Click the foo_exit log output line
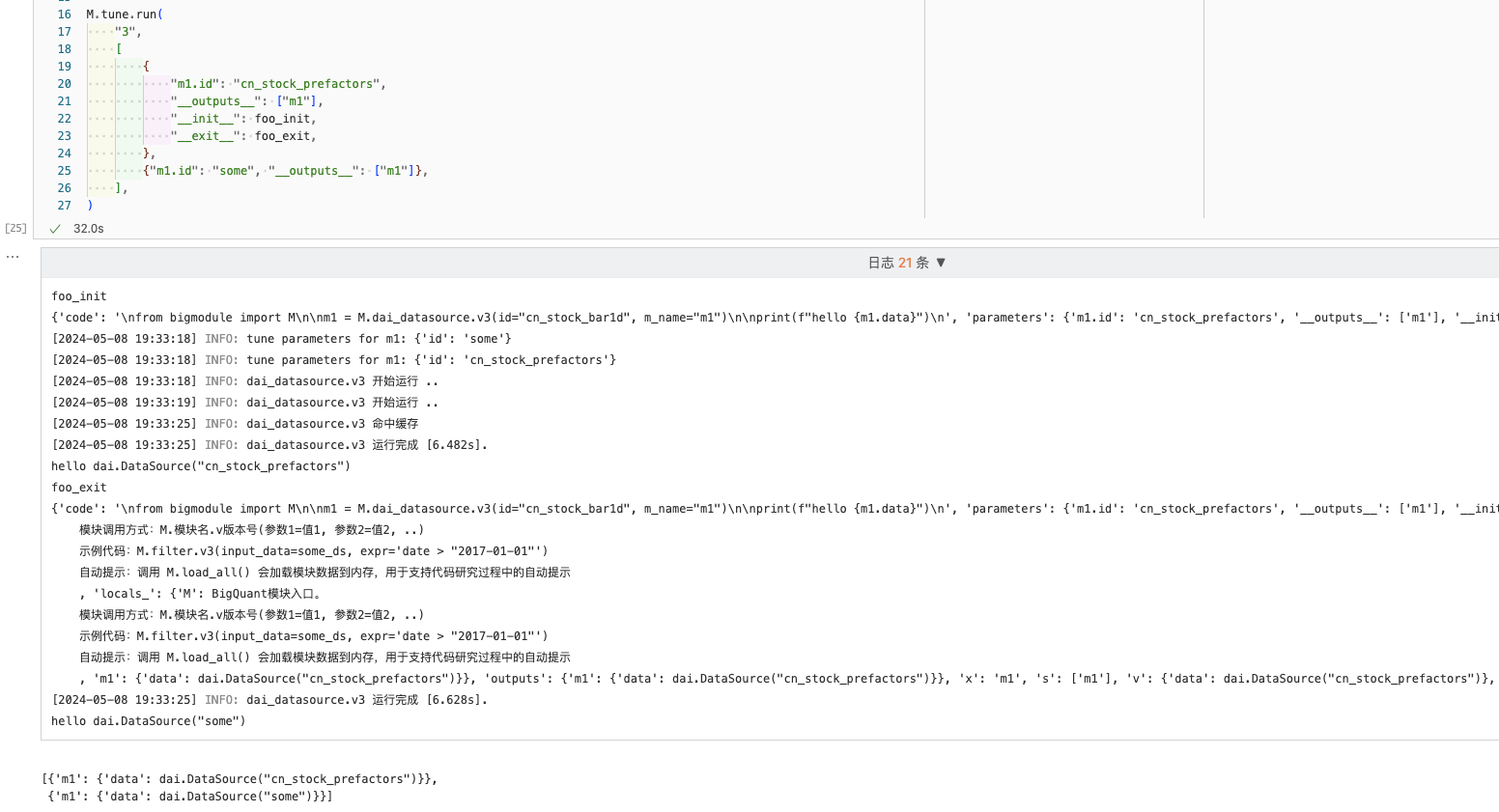Image resolution: width=1499 pixels, height=812 pixels. [79, 488]
